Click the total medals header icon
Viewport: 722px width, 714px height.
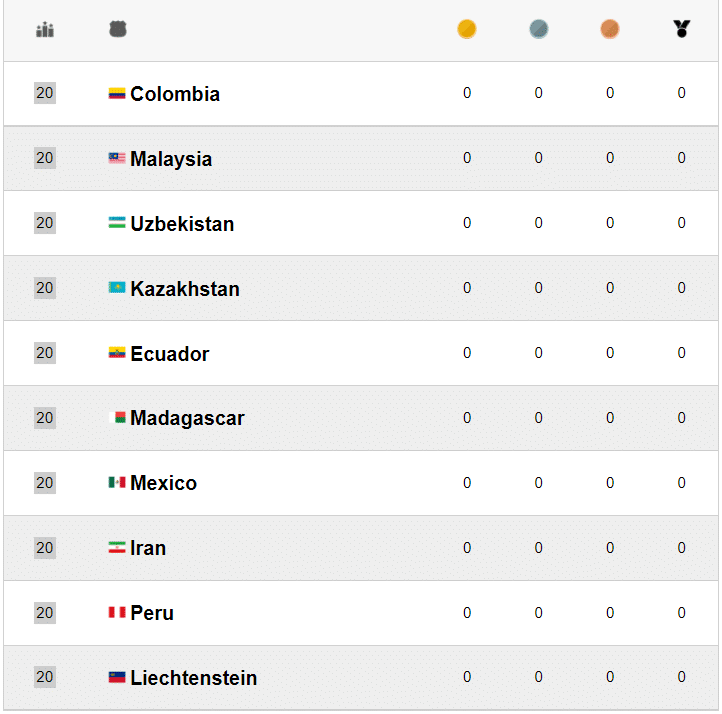pyautogui.click(x=682, y=30)
